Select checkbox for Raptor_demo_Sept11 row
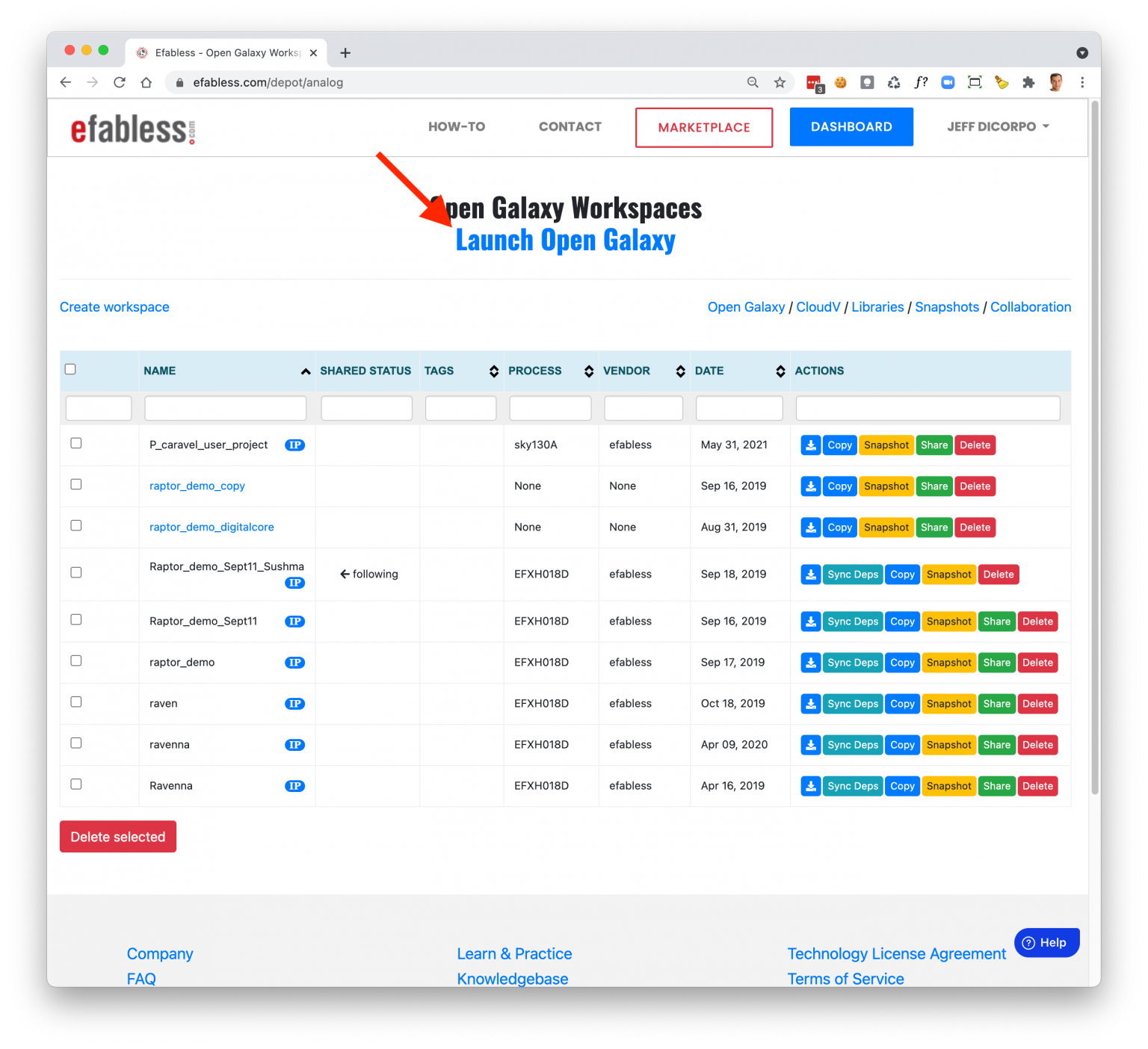The width and height of the screenshot is (1148, 1049). [76, 619]
